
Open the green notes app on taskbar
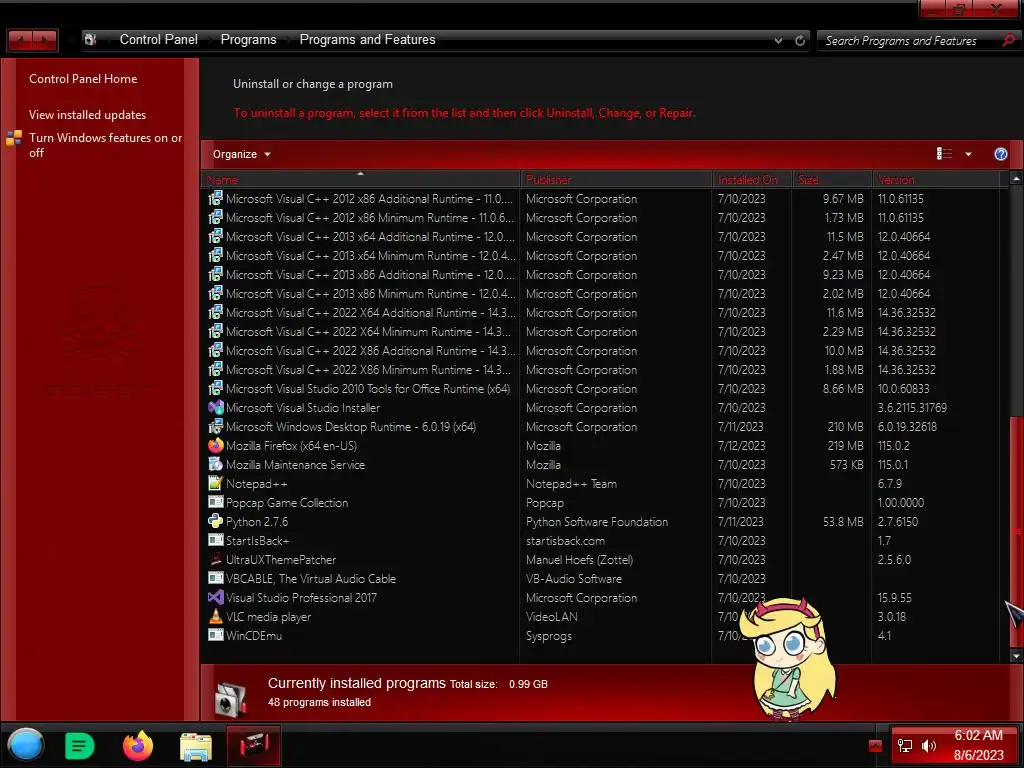tap(80, 746)
